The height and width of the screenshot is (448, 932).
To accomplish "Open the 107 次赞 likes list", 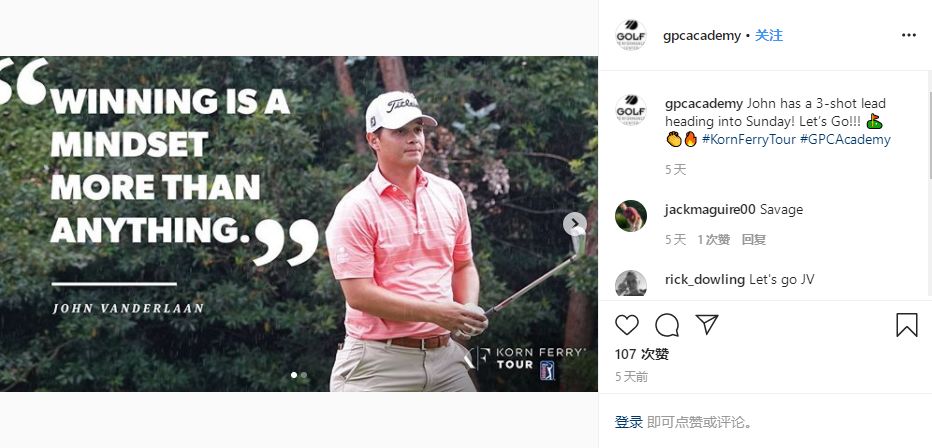I will [x=642, y=355].
